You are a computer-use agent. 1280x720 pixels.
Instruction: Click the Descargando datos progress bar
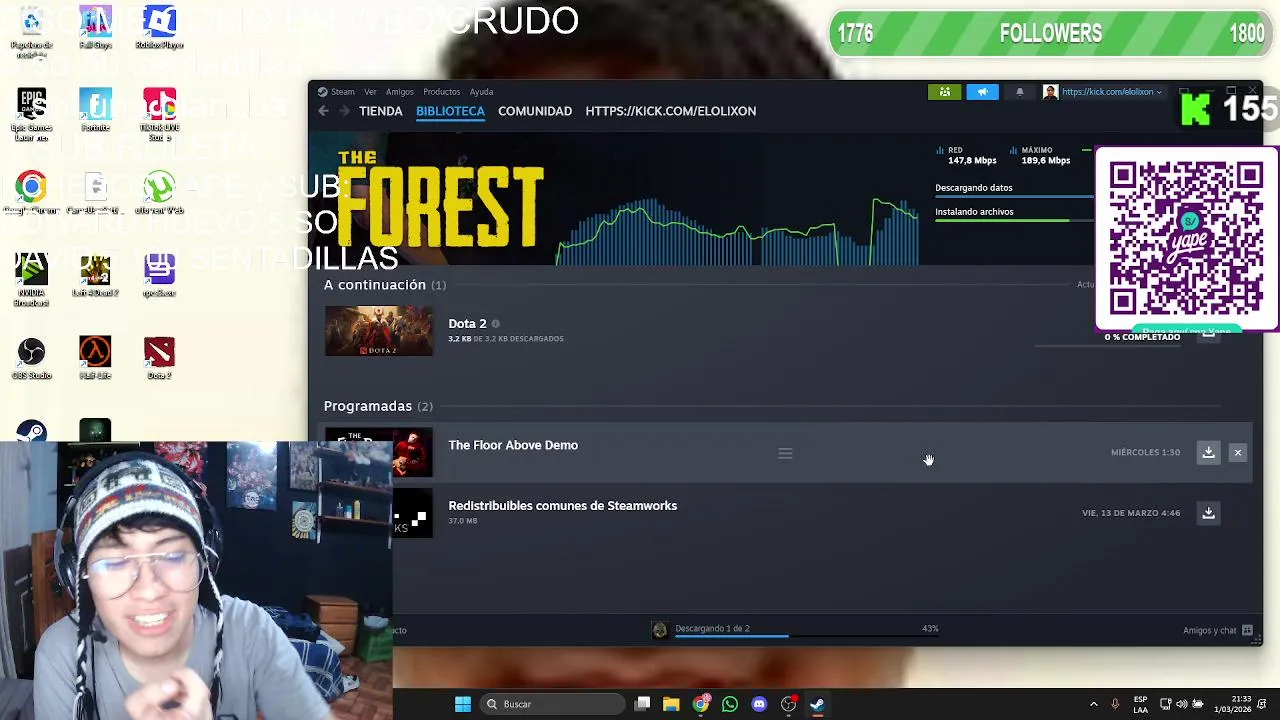click(1014, 196)
